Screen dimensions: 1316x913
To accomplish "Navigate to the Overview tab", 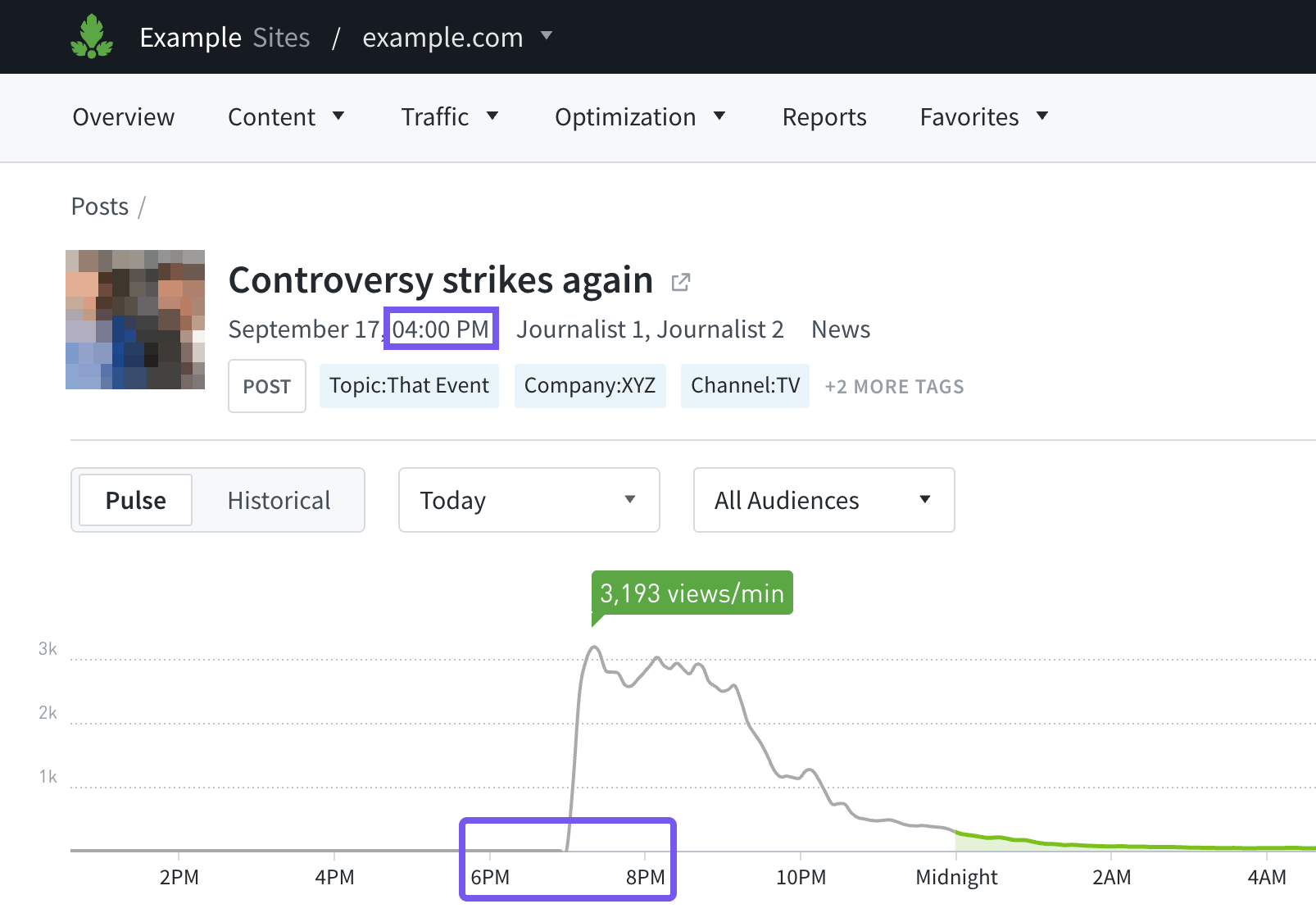I will (x=124, y=117).
